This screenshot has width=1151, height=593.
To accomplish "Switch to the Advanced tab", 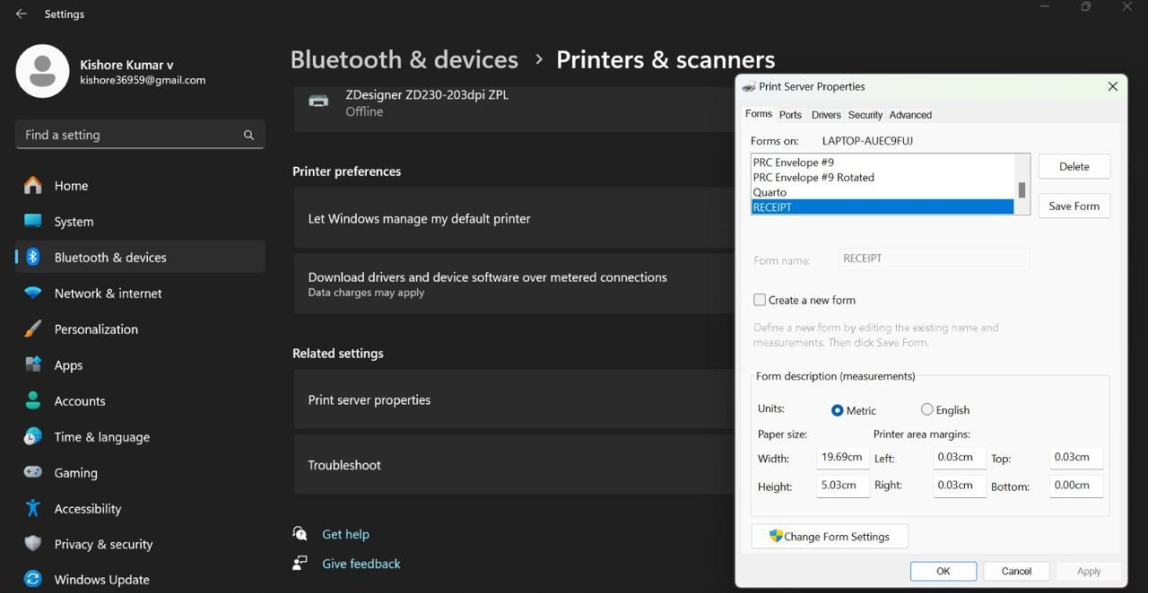I will (x=910, y=115).
